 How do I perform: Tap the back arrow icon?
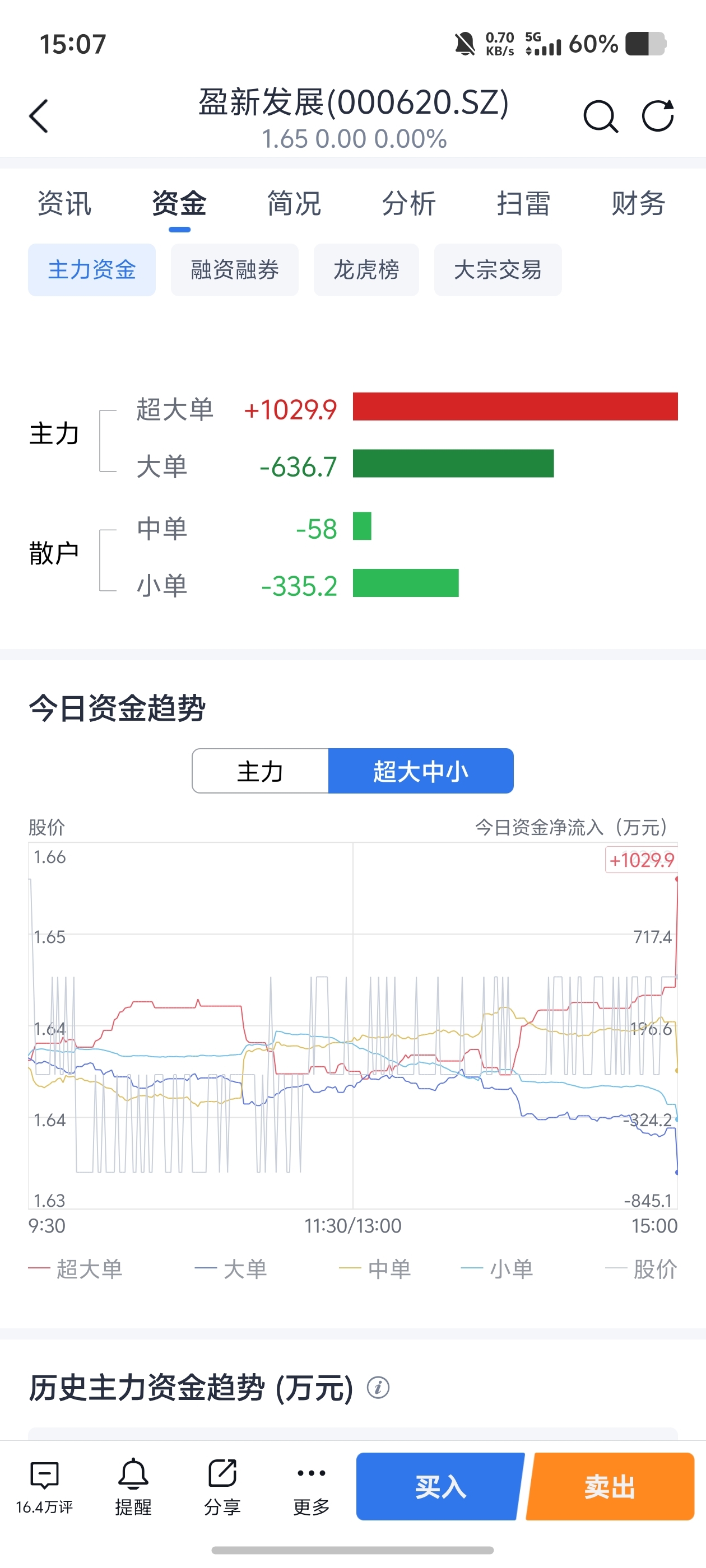[x=38, y=116]
